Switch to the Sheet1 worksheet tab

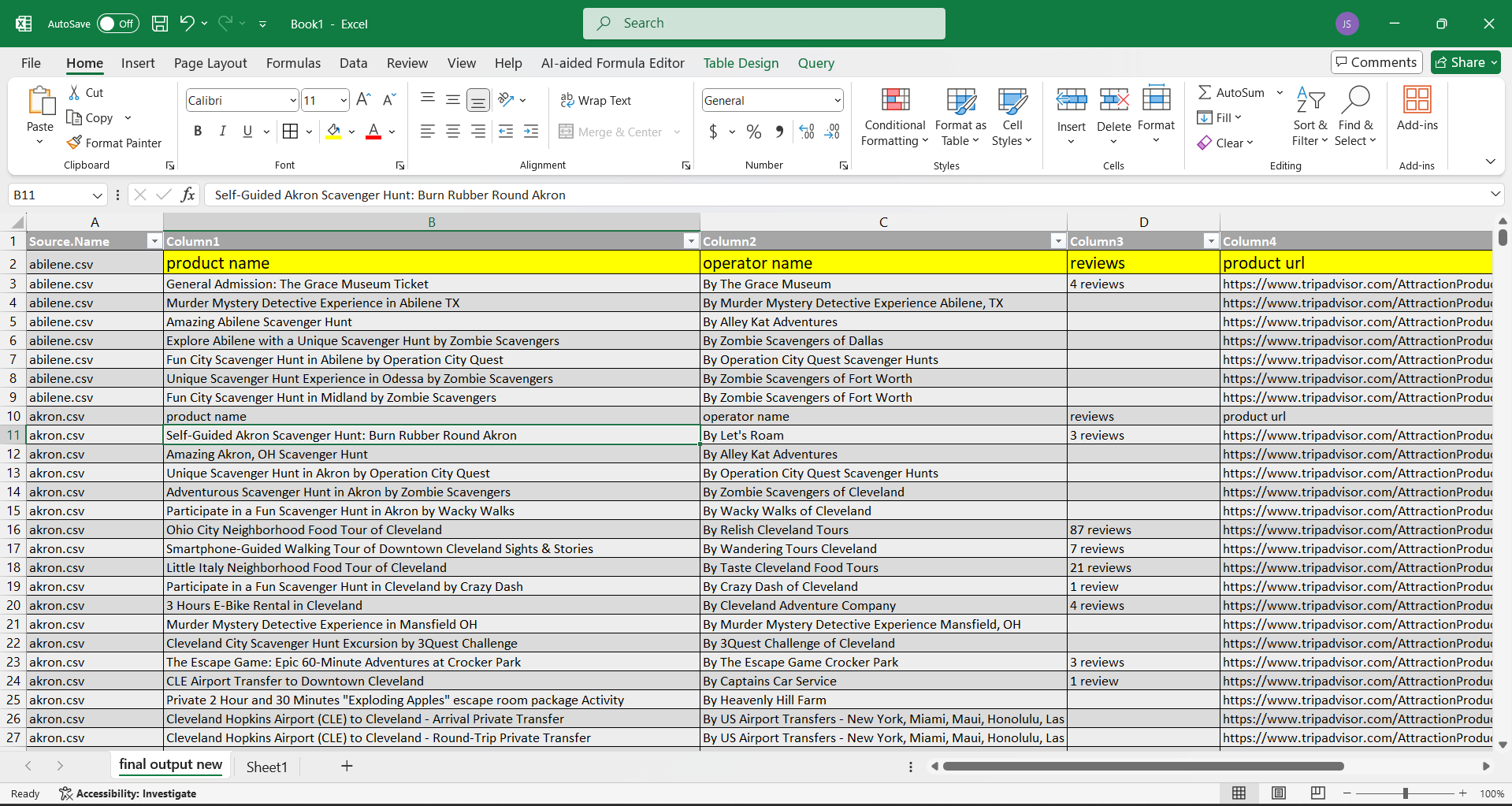266,767
